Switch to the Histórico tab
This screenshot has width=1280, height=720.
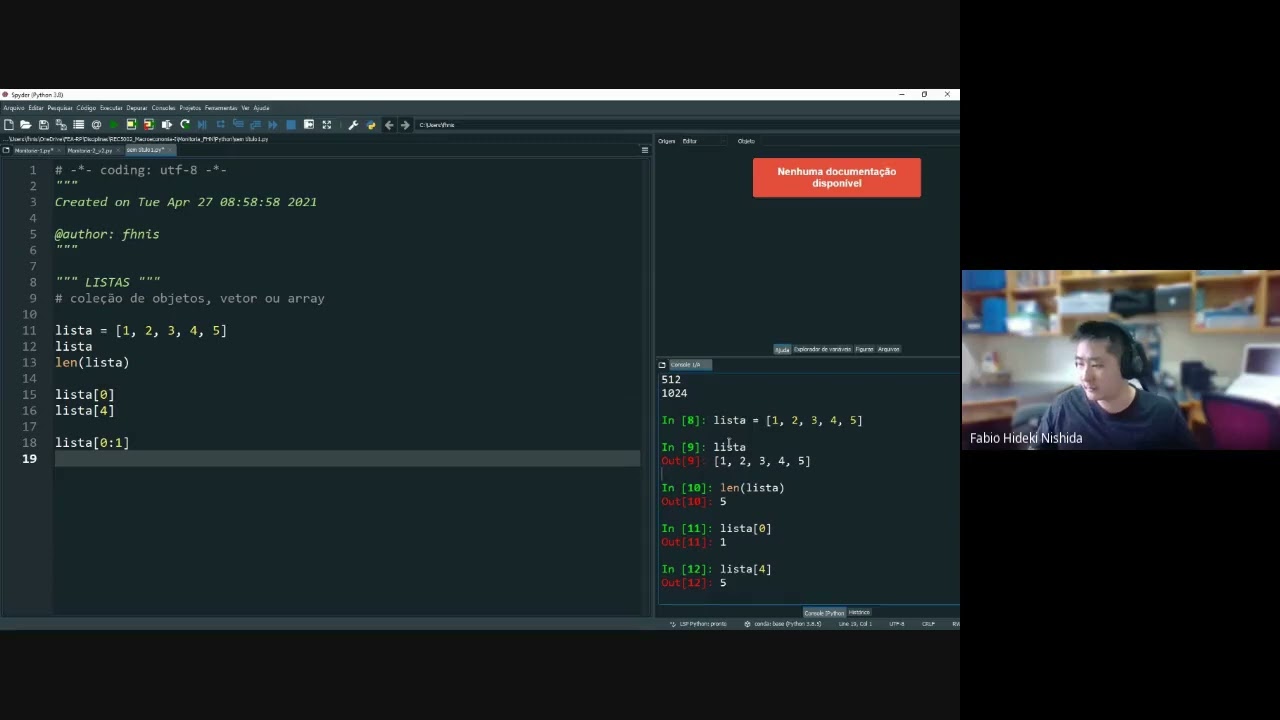pyautogui.click(x=859, y=612)
